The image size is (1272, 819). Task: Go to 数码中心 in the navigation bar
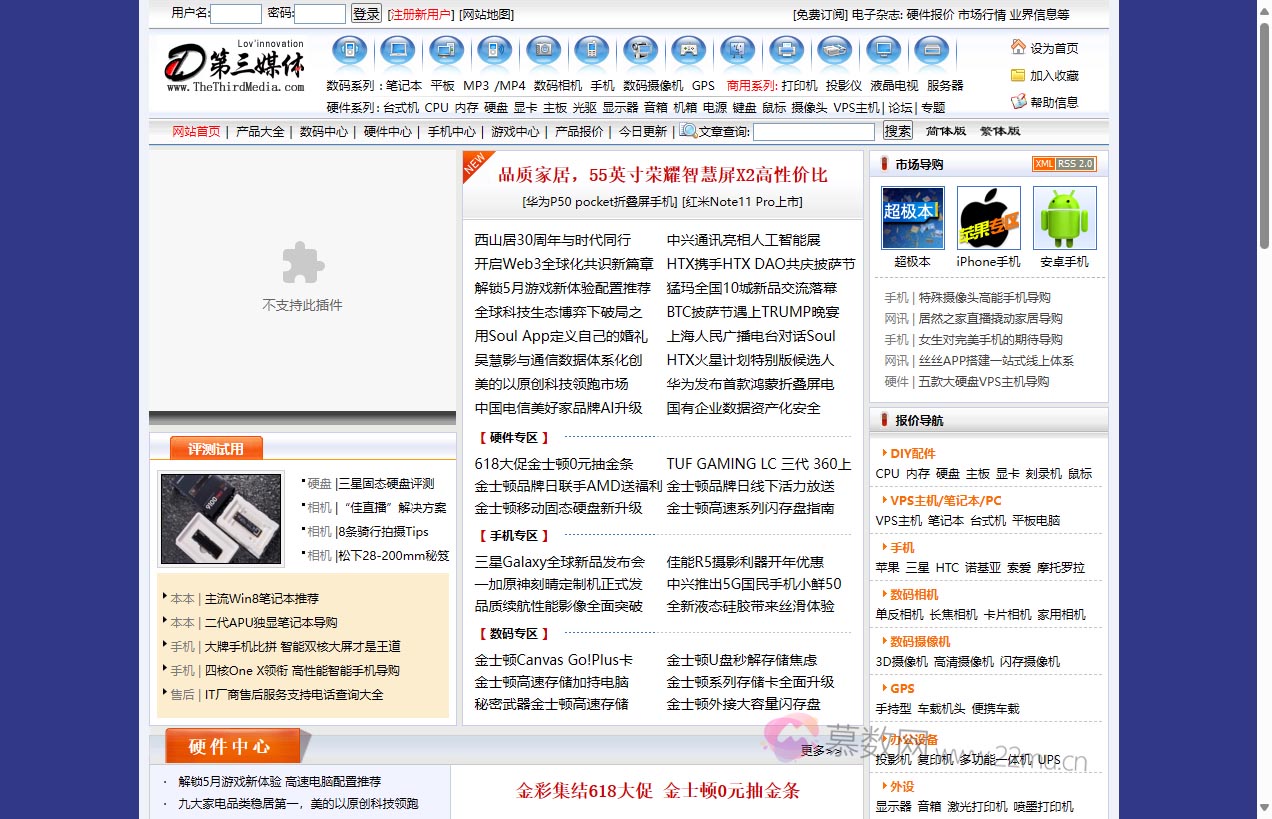pos(324,132)
